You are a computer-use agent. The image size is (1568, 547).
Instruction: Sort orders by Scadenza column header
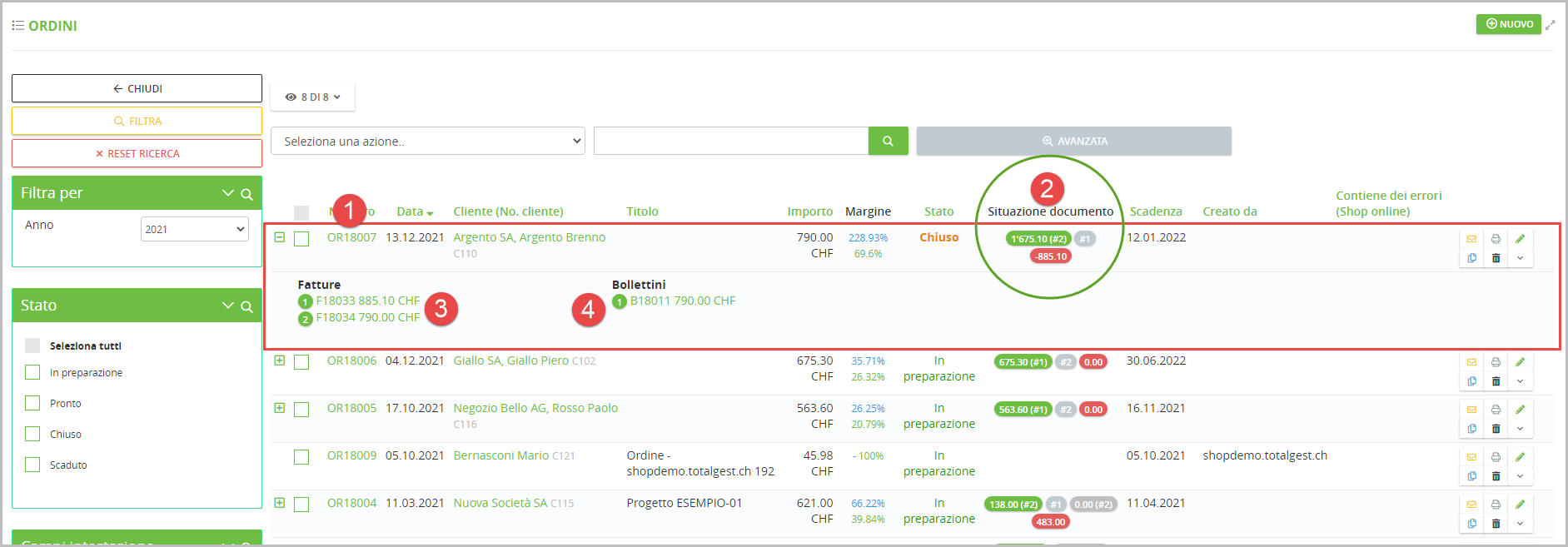click(x=1155, y=211)
